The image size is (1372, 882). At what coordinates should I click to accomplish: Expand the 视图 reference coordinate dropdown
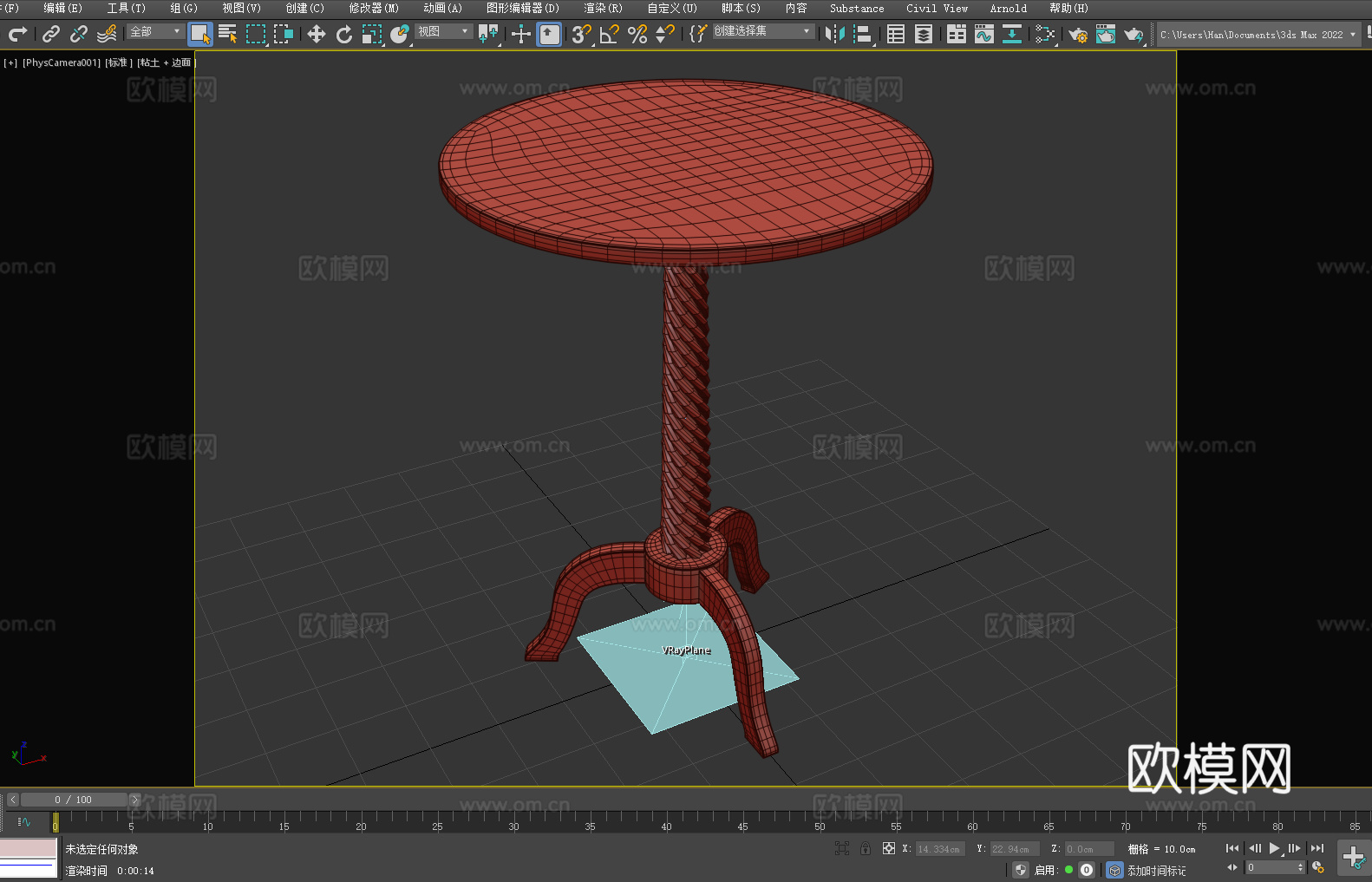(x=443, y=32)
